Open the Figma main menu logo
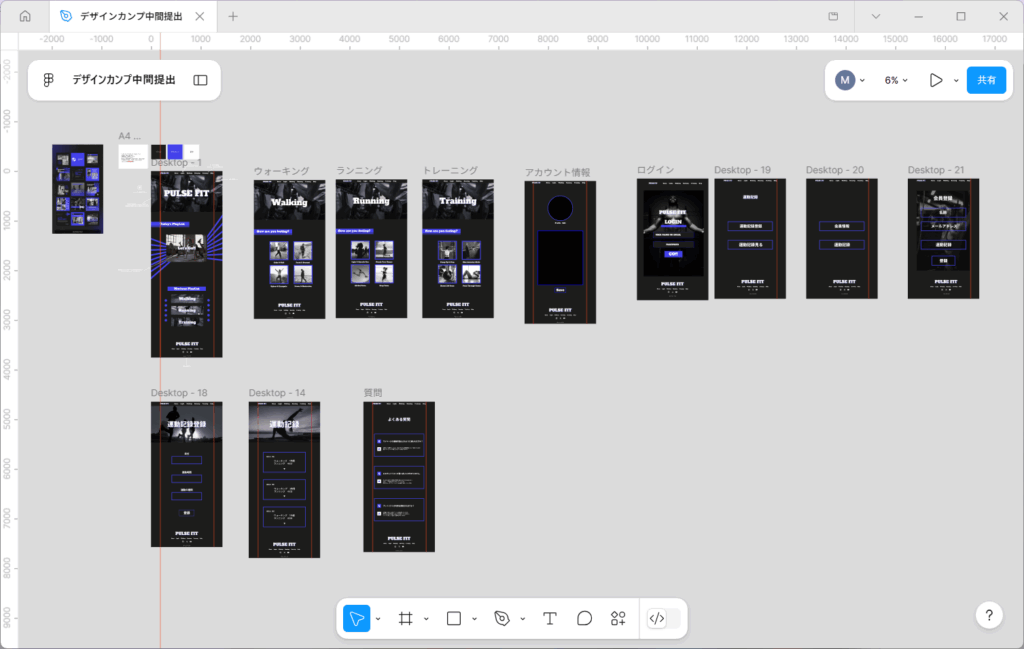 pos(48,80)
